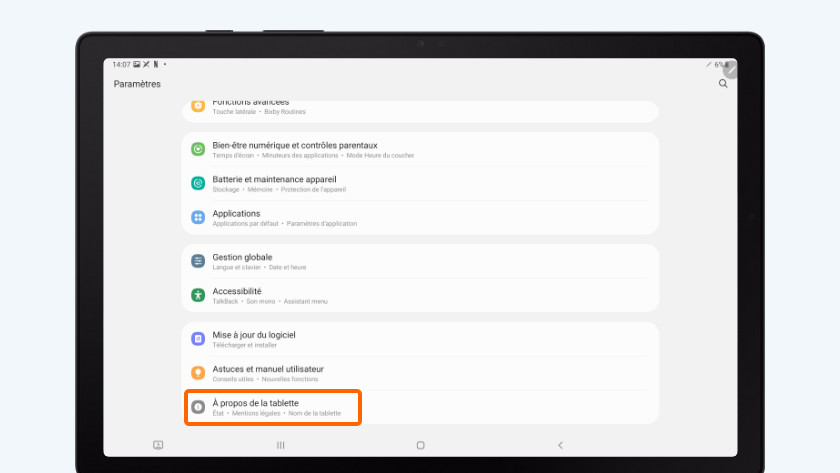Tap 'Applications par défaut' subtitle

pos(245,224)
